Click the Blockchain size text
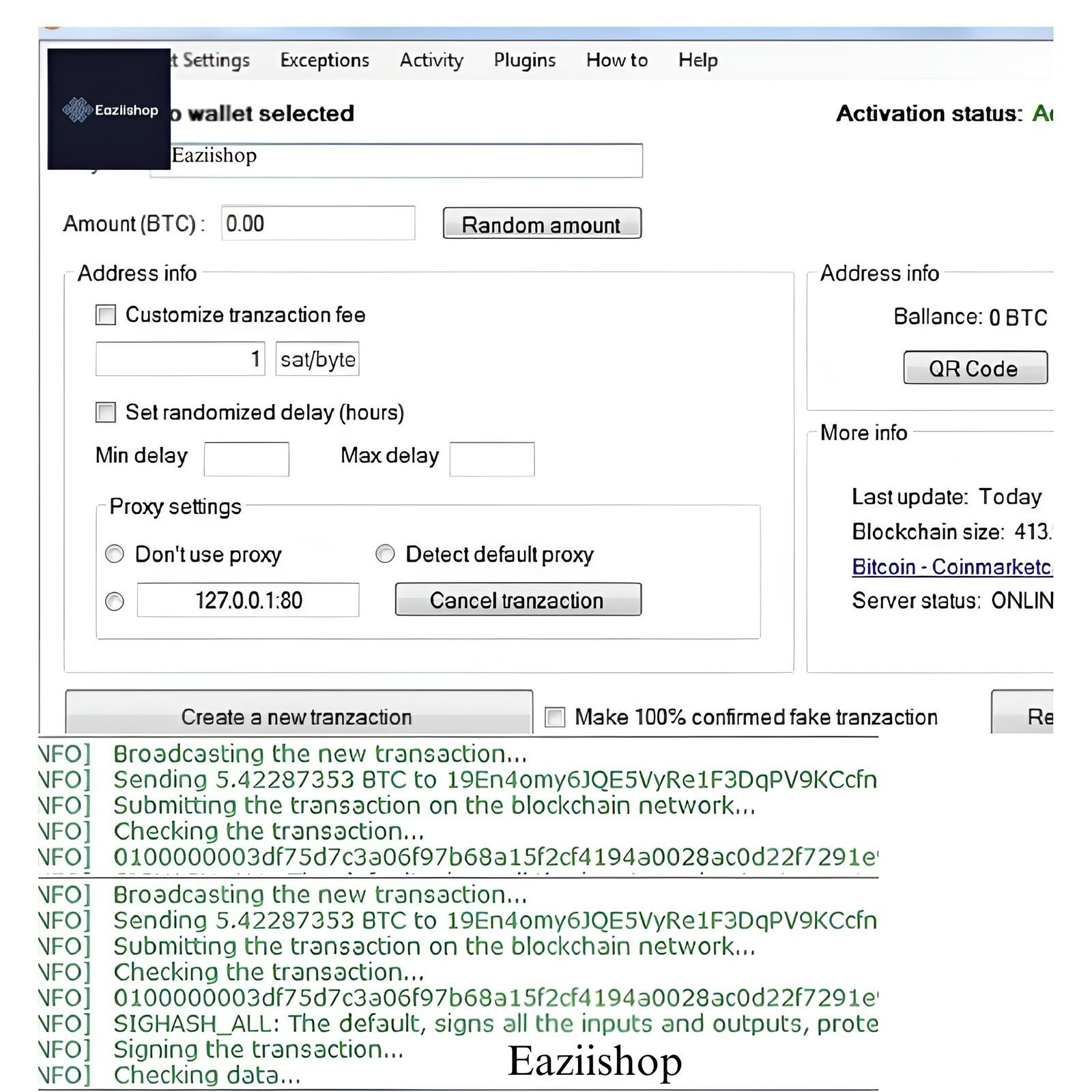Screen dimensions: 1092x1092 (x=952, y=532)
